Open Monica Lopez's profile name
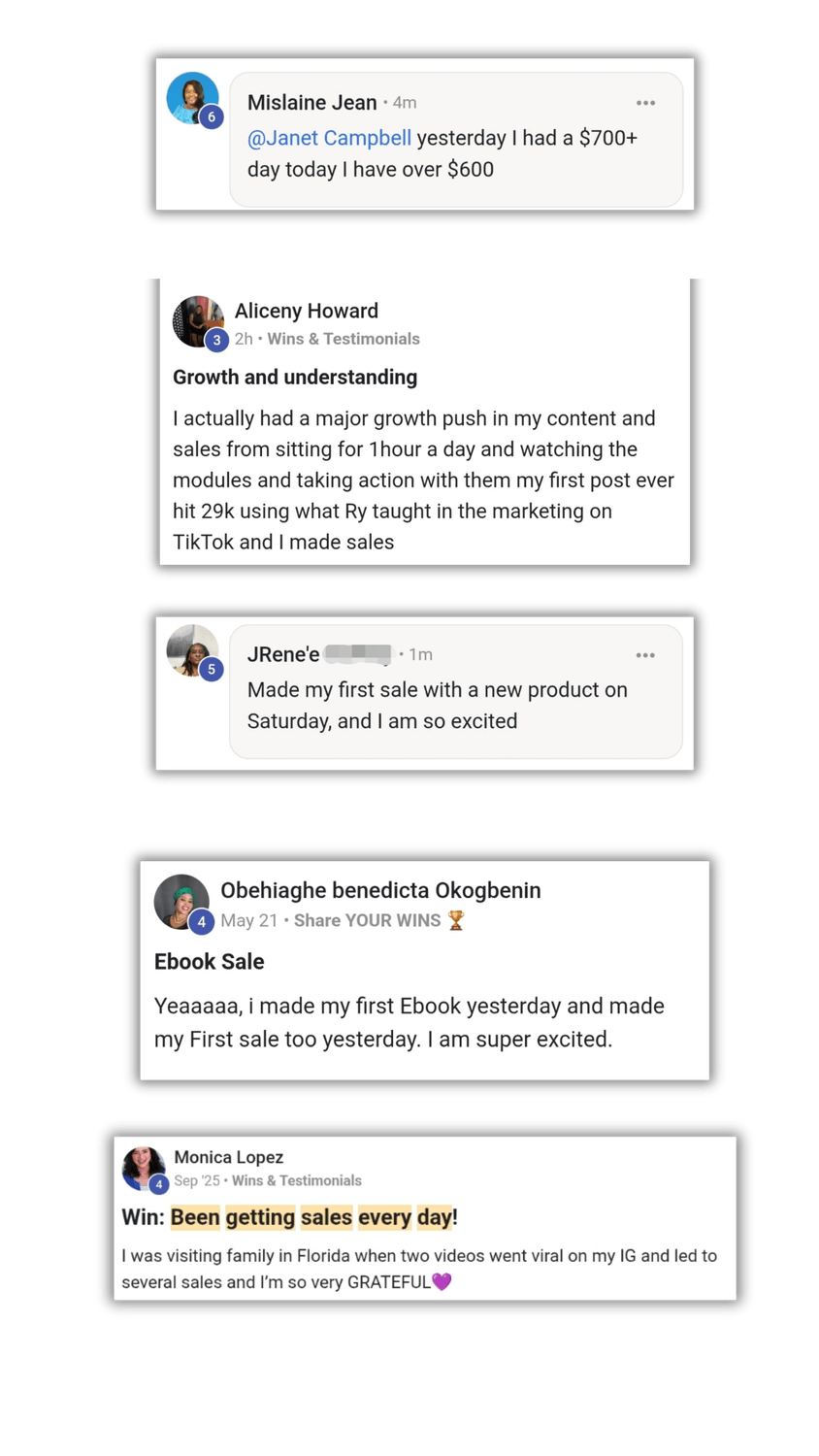Viewport: 819px width, 1456px height. [228, 1157]
